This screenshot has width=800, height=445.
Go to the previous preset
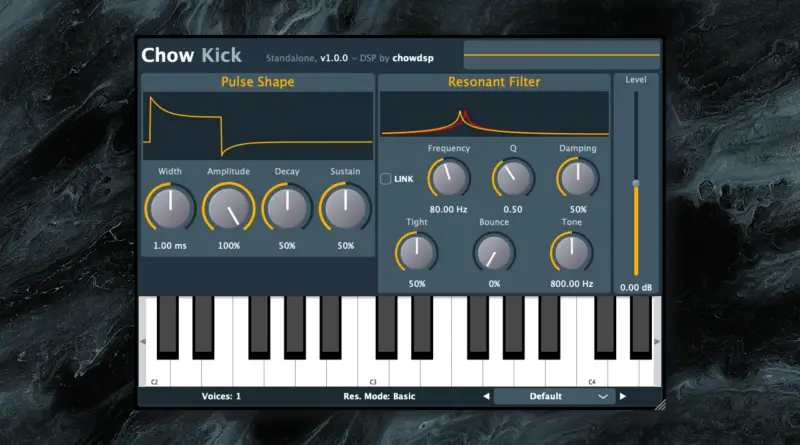tap(487, 396)
